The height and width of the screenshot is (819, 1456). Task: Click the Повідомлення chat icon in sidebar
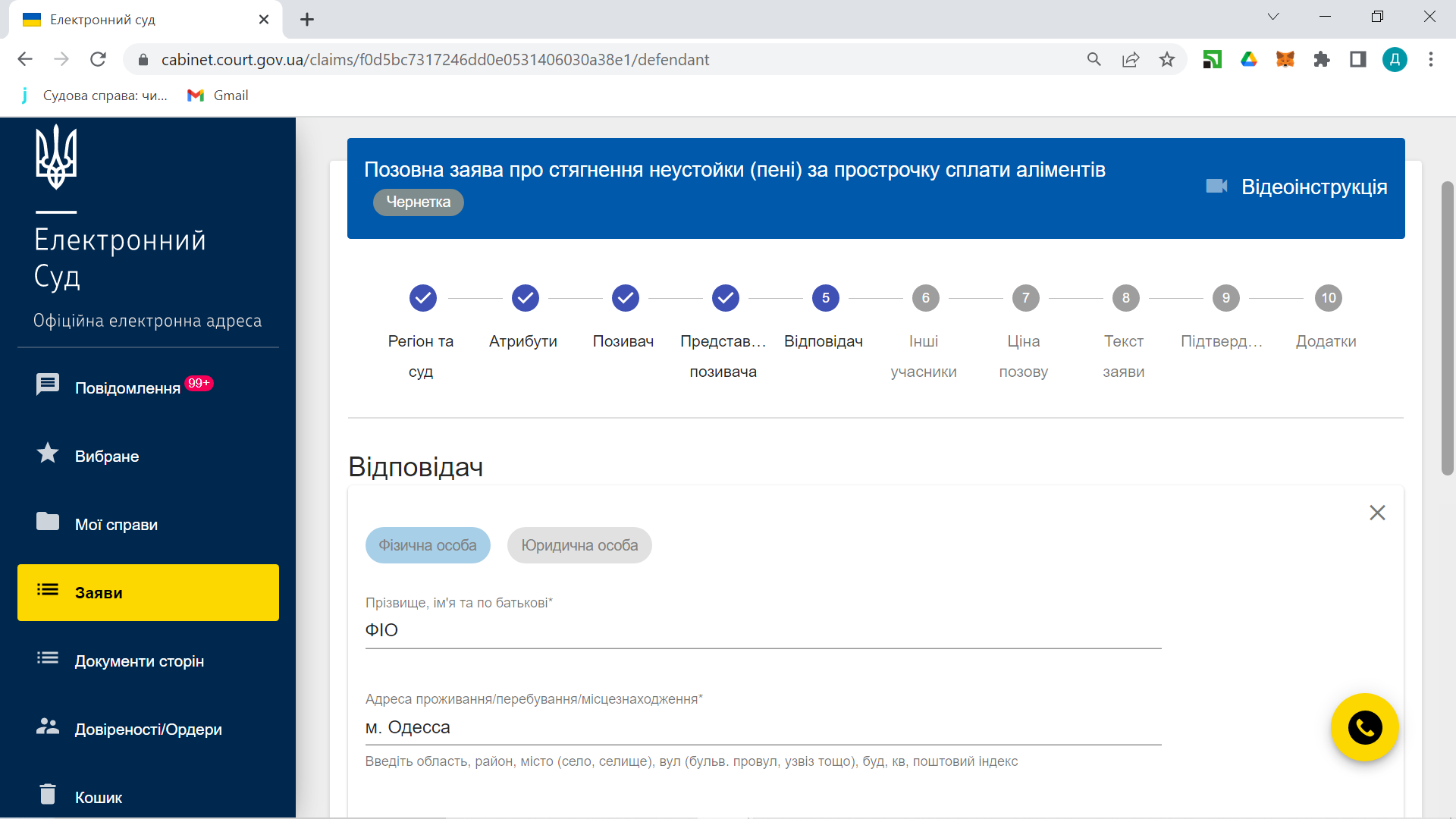coord(48,384)
